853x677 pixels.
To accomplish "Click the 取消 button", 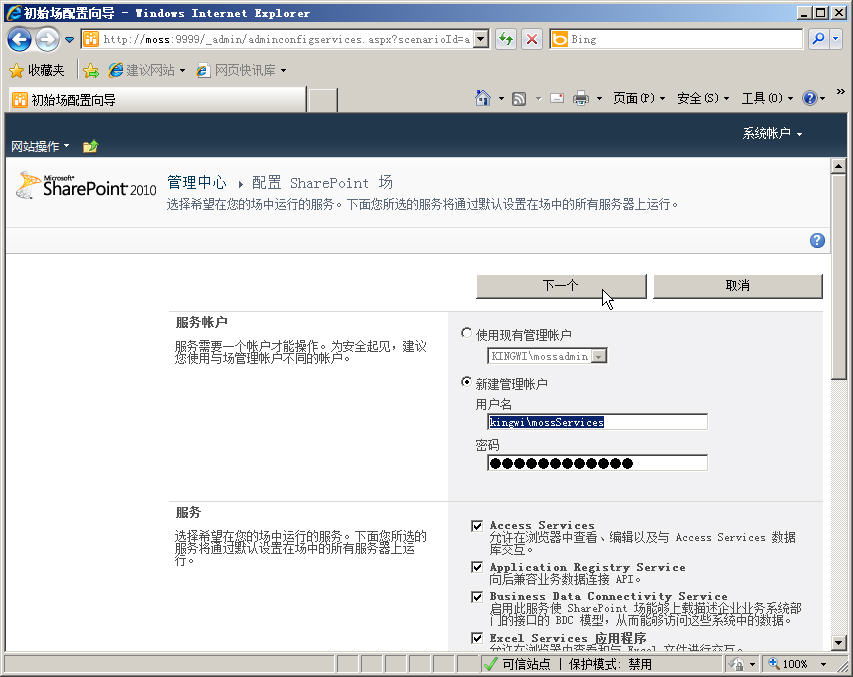I will click(x=738, y=286).
